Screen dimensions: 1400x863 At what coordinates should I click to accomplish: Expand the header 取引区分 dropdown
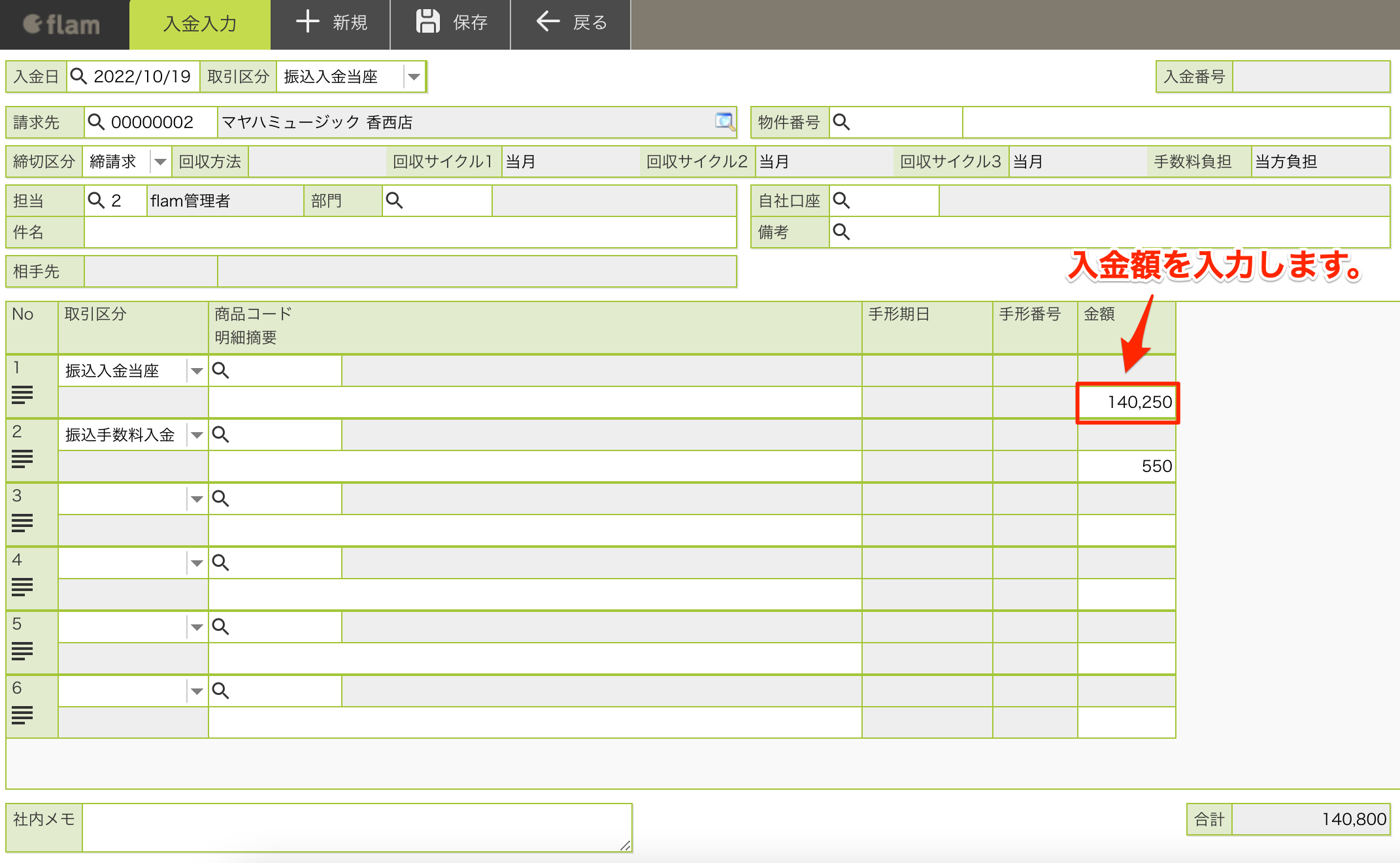413,77
